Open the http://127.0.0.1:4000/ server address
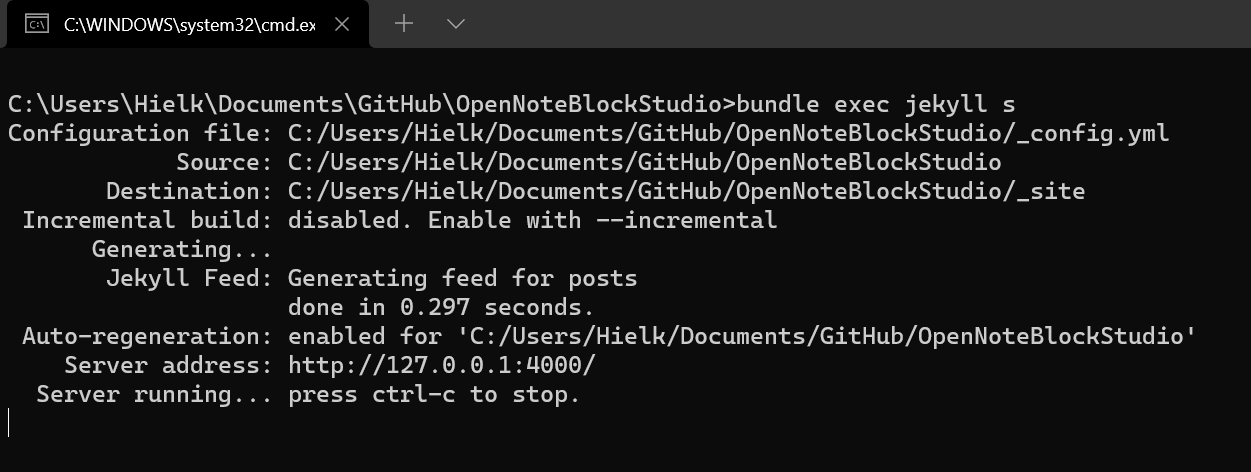The image size is (1251, 472). pos(441,366)
